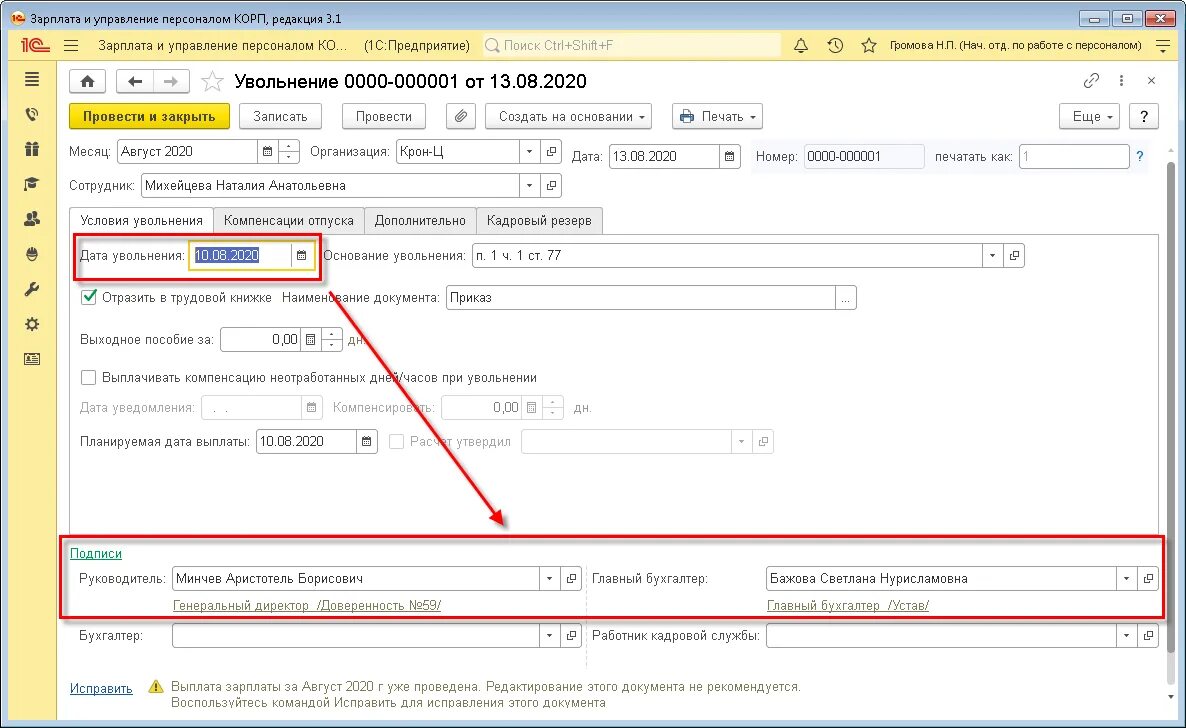The height and width of the screenshot is (728, 1186).
Task: Click the Поиск search field
Action: pyautogui.click(x=632, y=45)
